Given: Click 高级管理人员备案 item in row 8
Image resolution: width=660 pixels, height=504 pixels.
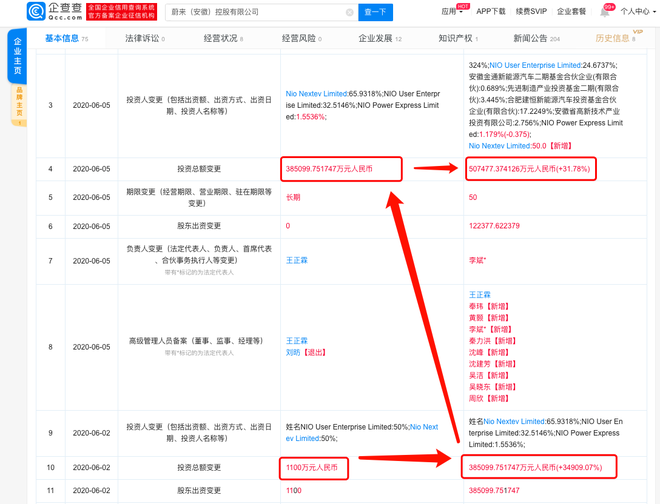Looking at the screenshot, I should (199, 341).
